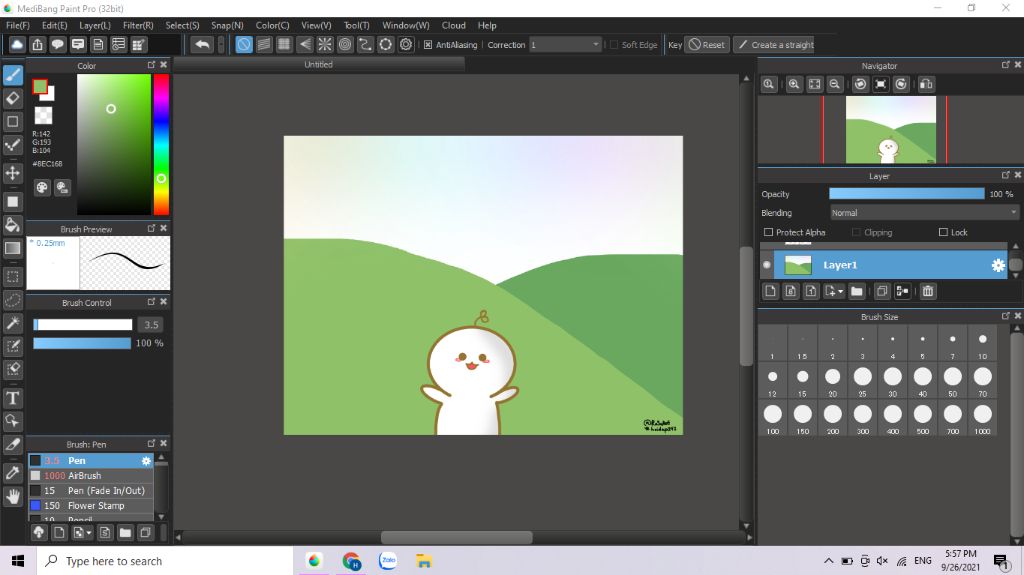Select the AirBrush brush from list
Viewport: 1024px width, 575px height.
pos(84,476)
